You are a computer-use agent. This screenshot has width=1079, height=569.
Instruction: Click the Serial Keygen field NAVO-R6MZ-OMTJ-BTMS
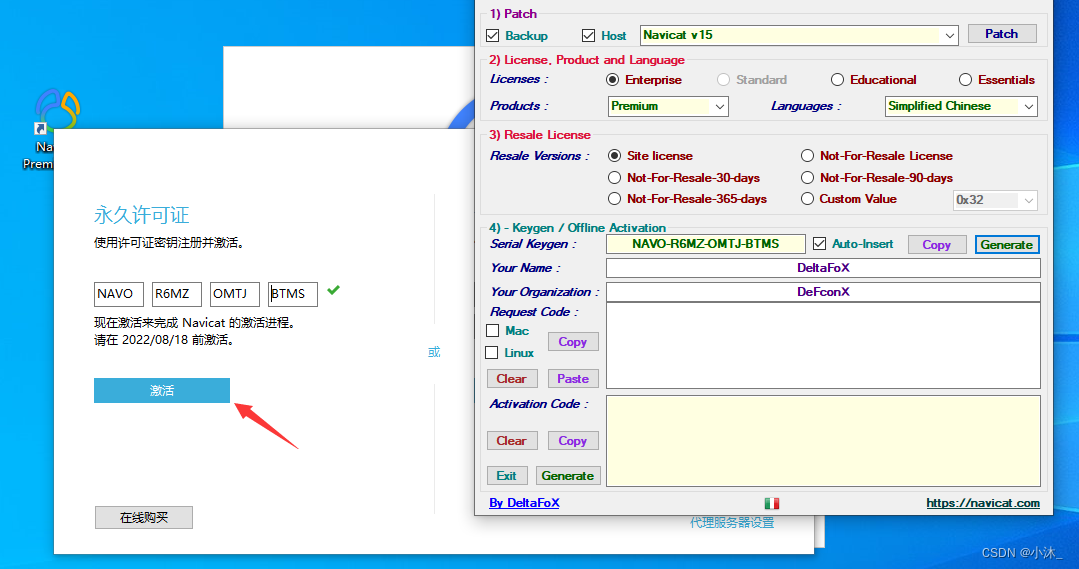(706, 244)
